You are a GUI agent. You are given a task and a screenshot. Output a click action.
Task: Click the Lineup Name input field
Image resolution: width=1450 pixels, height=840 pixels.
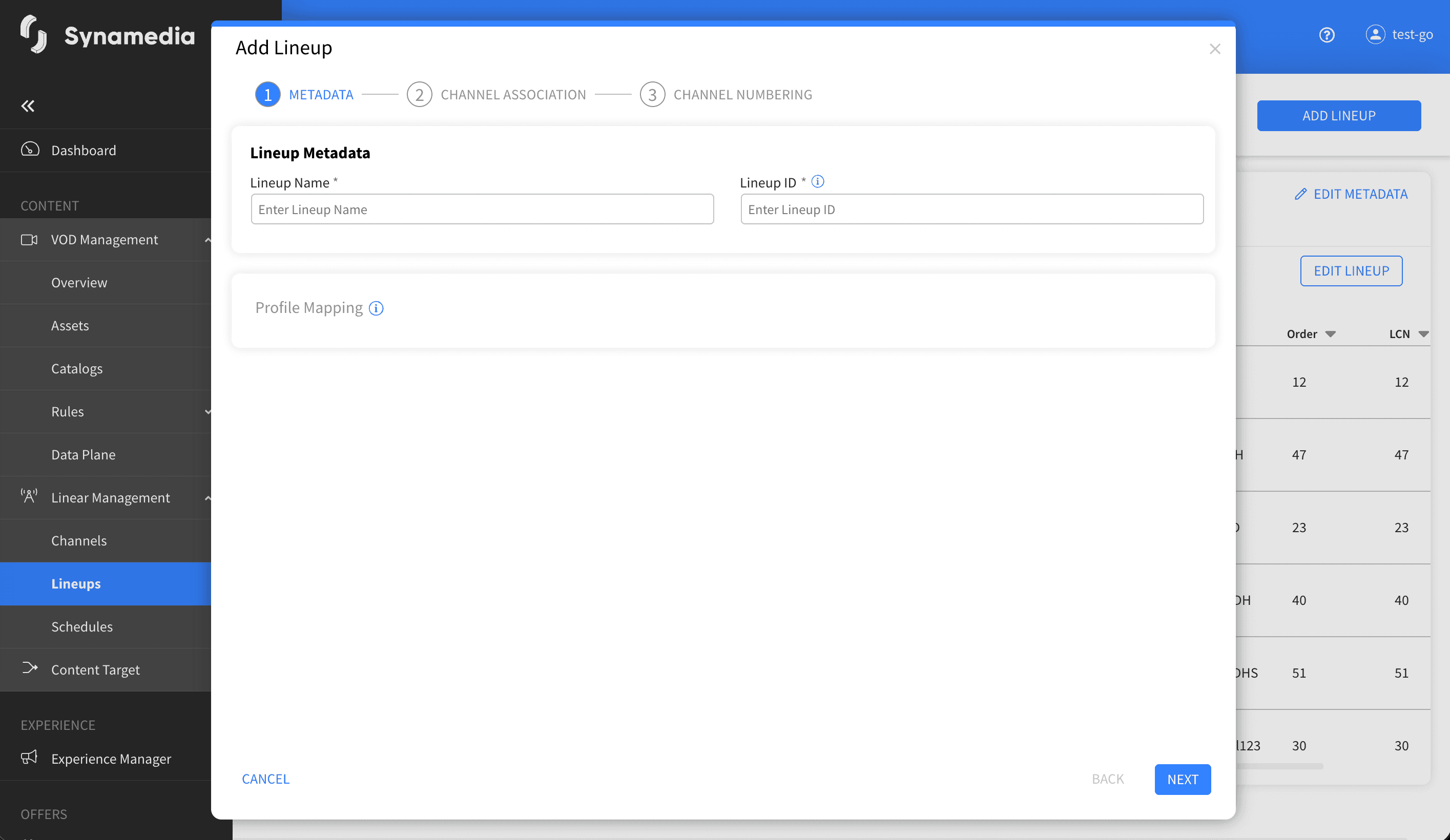tap(482, 209)
